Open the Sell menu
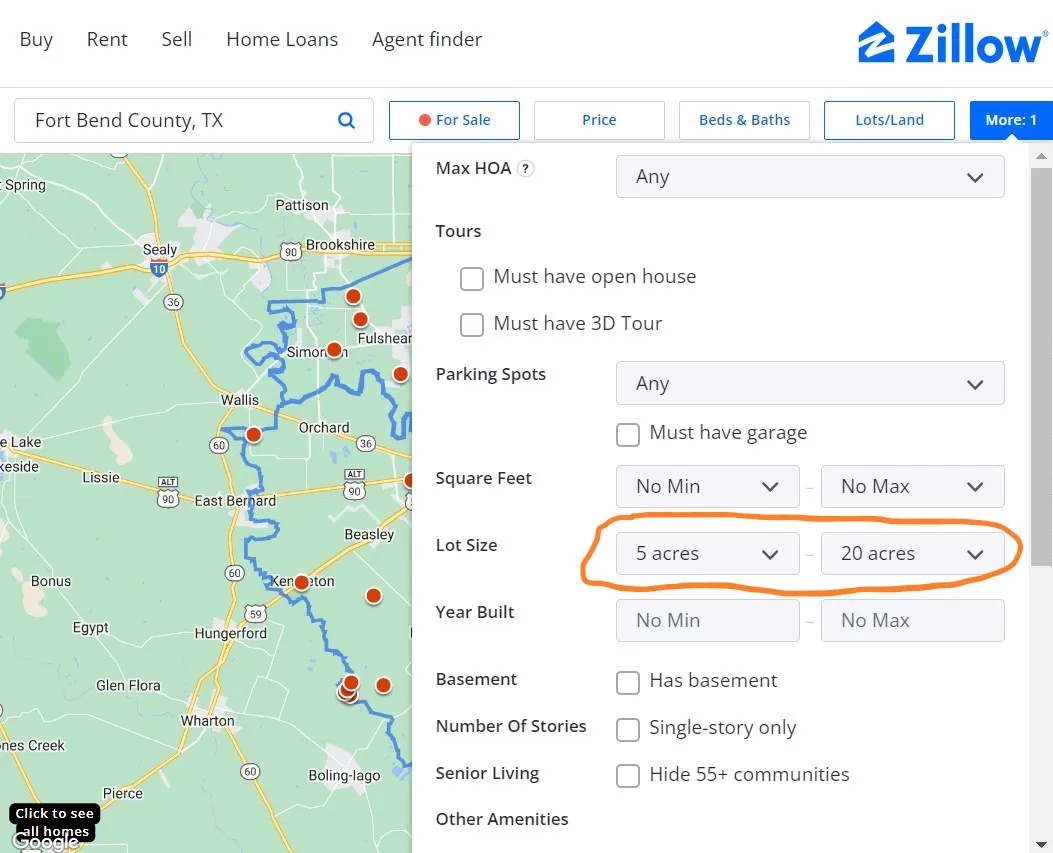This screenshot has height=853, width=1053. pos(177,40)
